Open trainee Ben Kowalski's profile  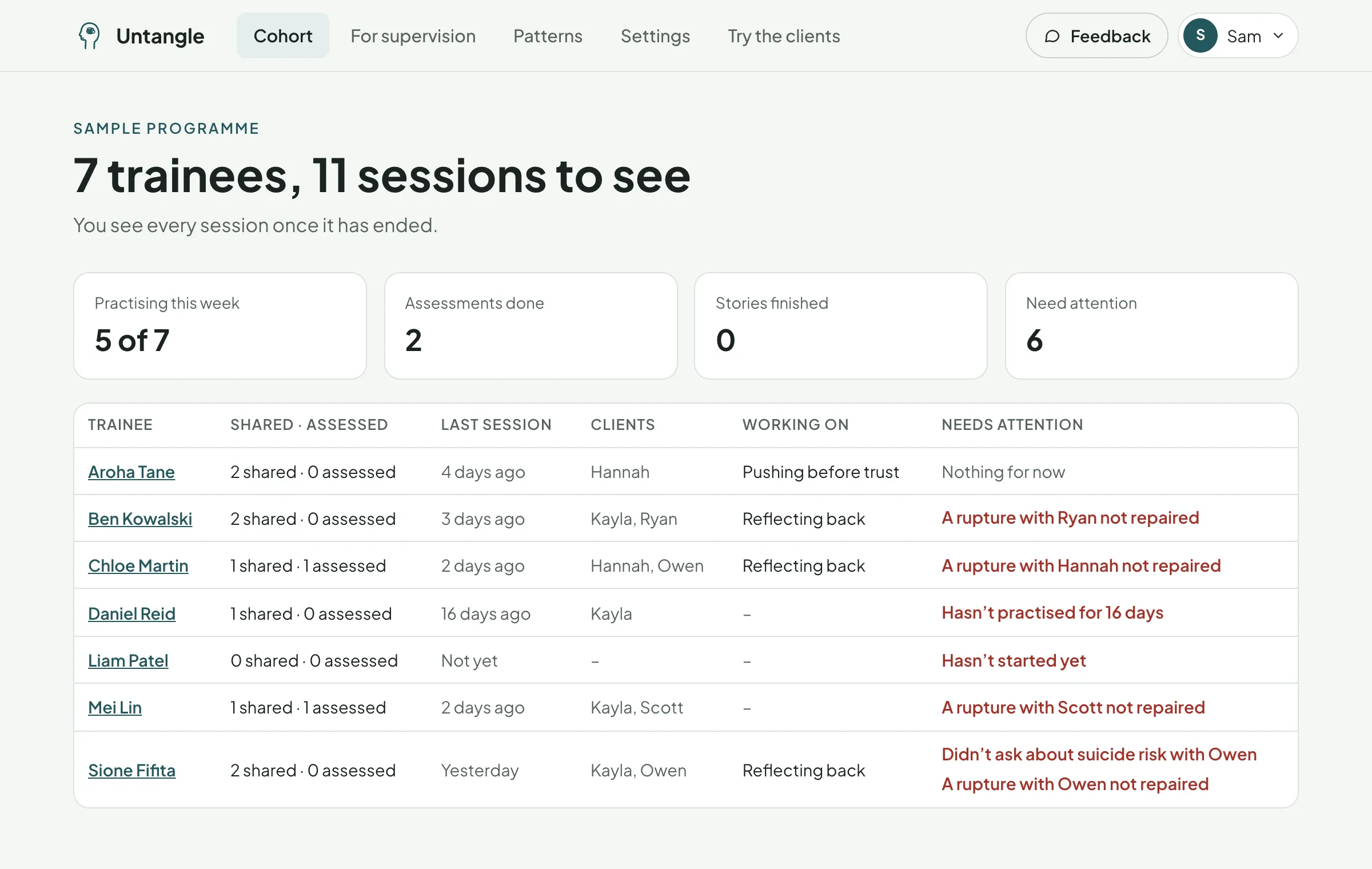(140, 519)
